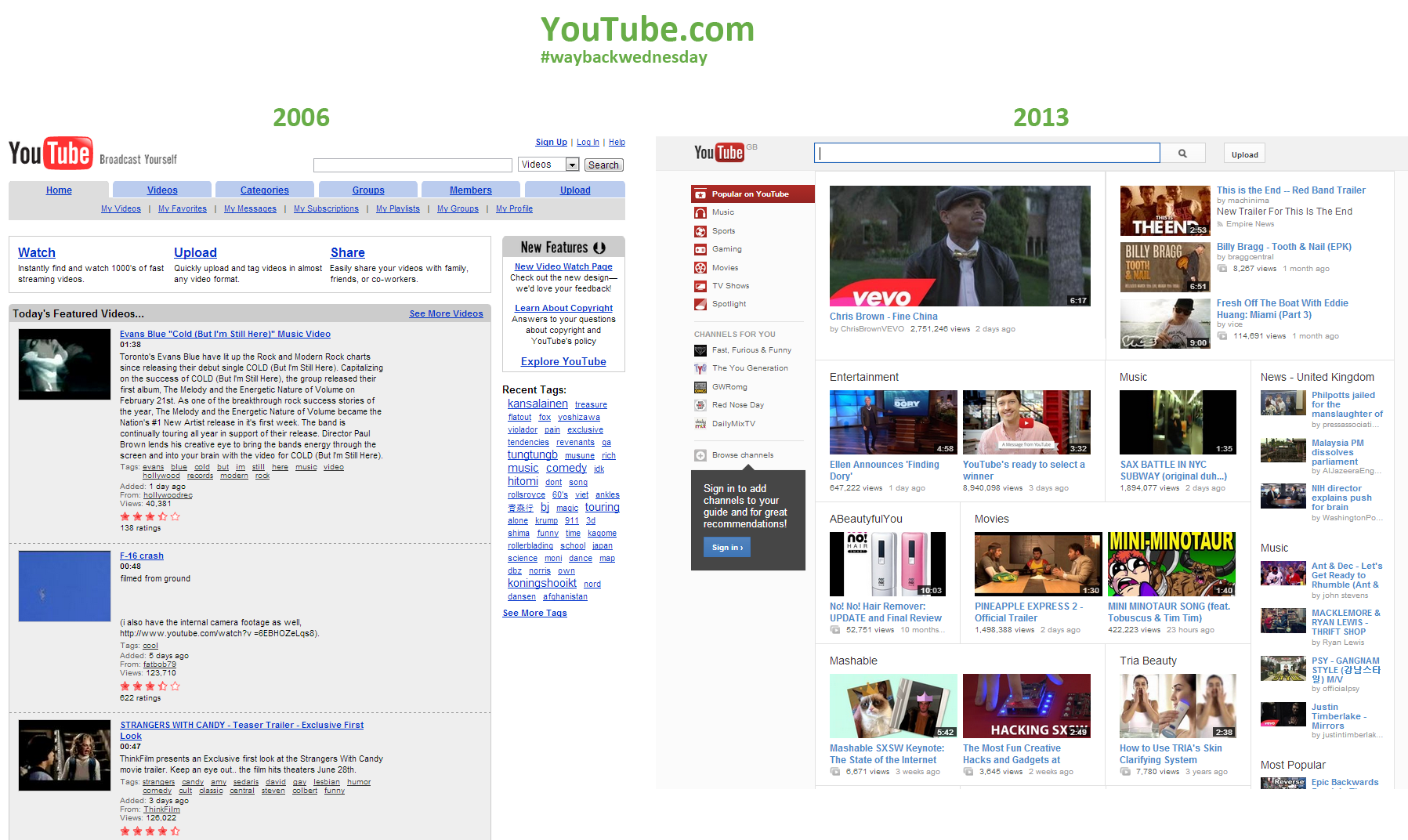Open the GWRomg channel icon
1408x840 pixels.
(700, 387)
